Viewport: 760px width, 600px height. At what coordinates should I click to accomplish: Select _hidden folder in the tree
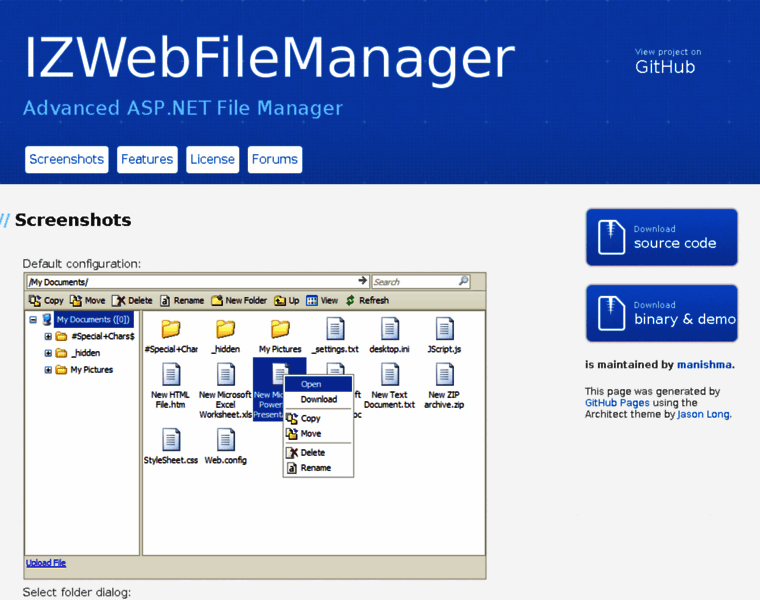[85, 353]
